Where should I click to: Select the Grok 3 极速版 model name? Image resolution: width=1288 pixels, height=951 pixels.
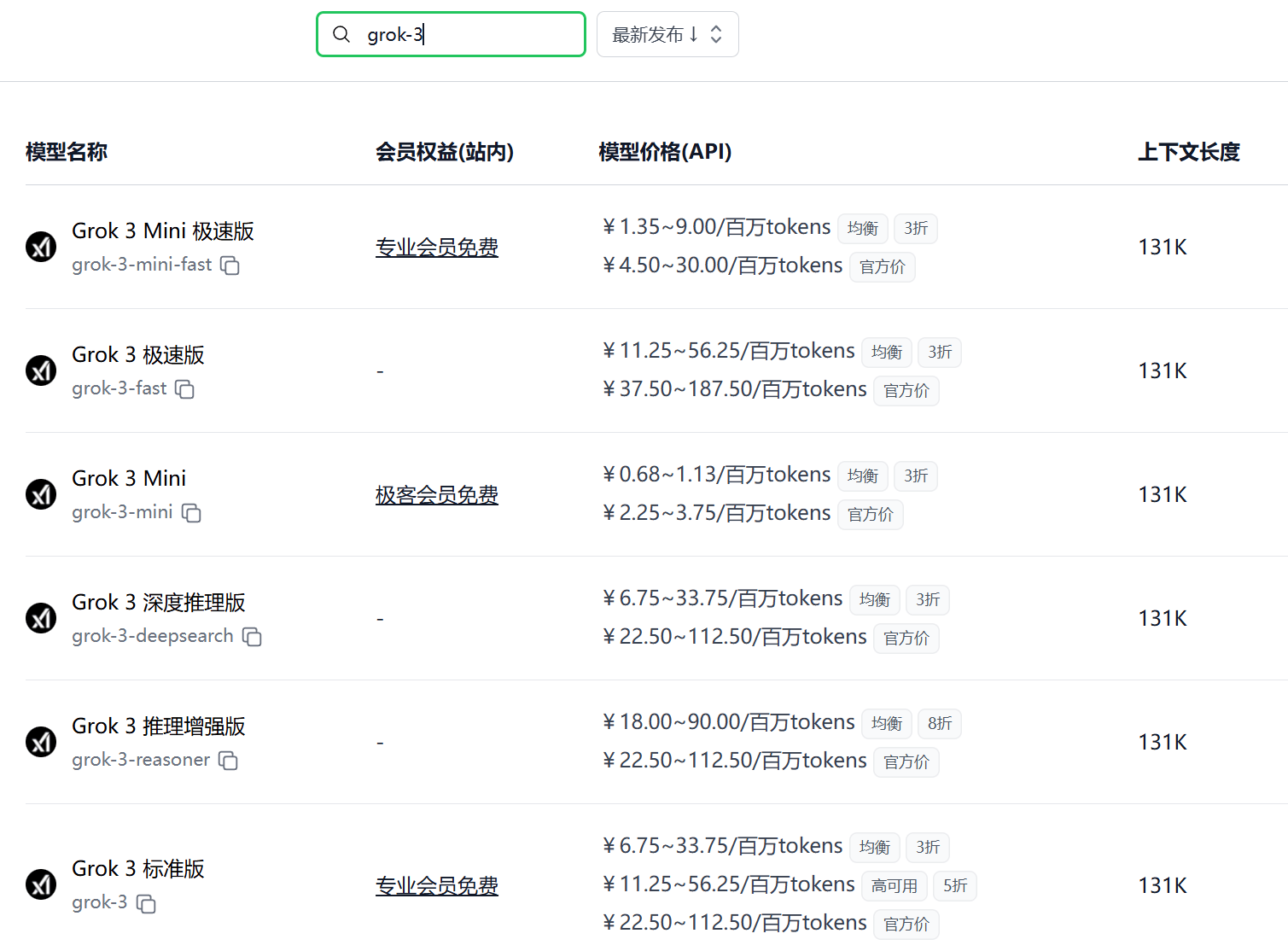pyautogui.click(x=138, y=355)
